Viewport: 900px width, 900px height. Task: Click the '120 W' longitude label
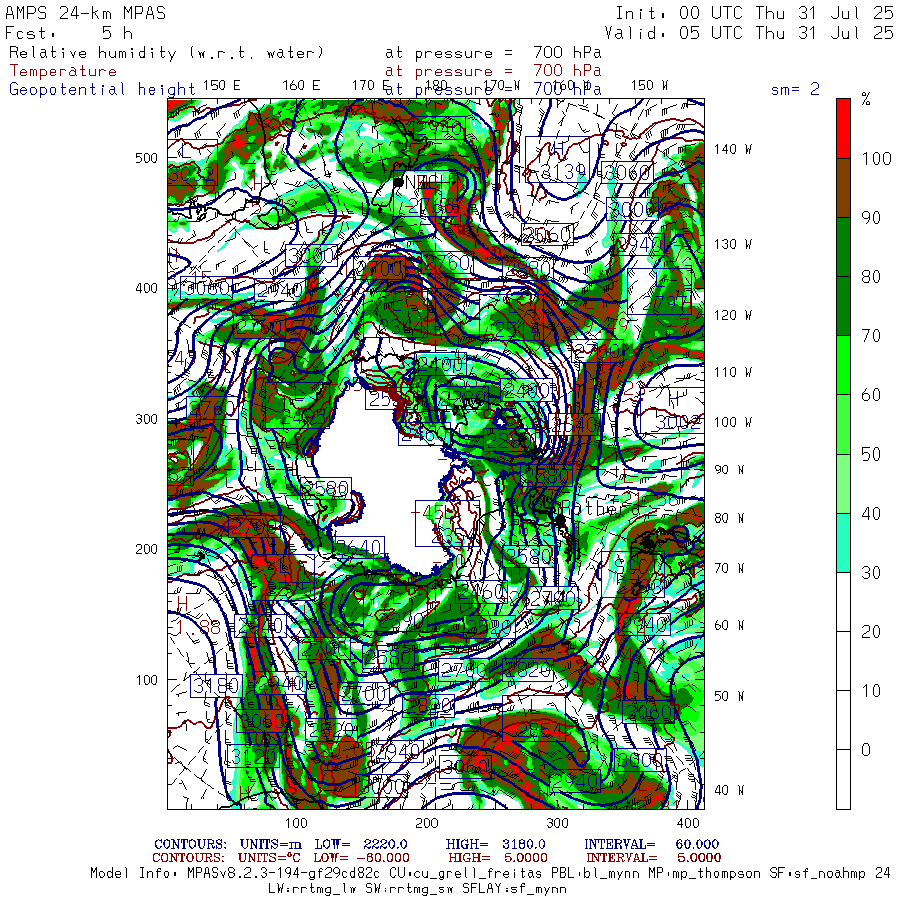[x=733, y=315]
